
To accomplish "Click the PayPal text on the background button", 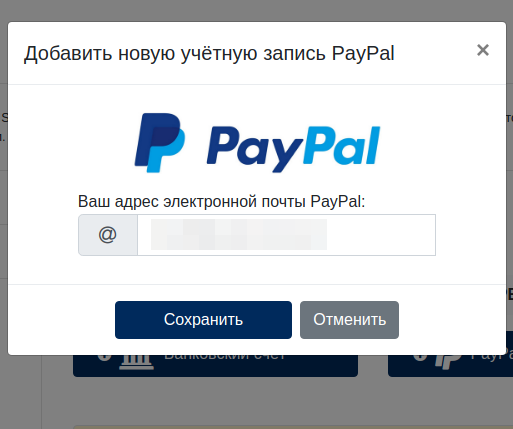I will 492,358.
